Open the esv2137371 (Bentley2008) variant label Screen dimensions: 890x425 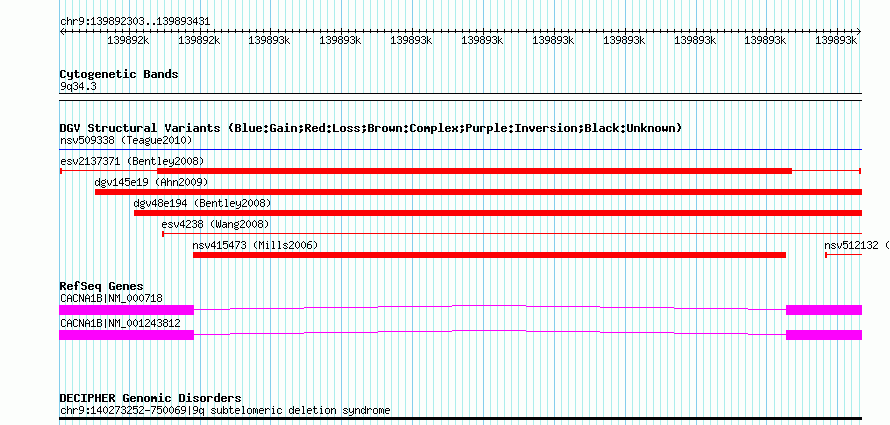(132, 161)
